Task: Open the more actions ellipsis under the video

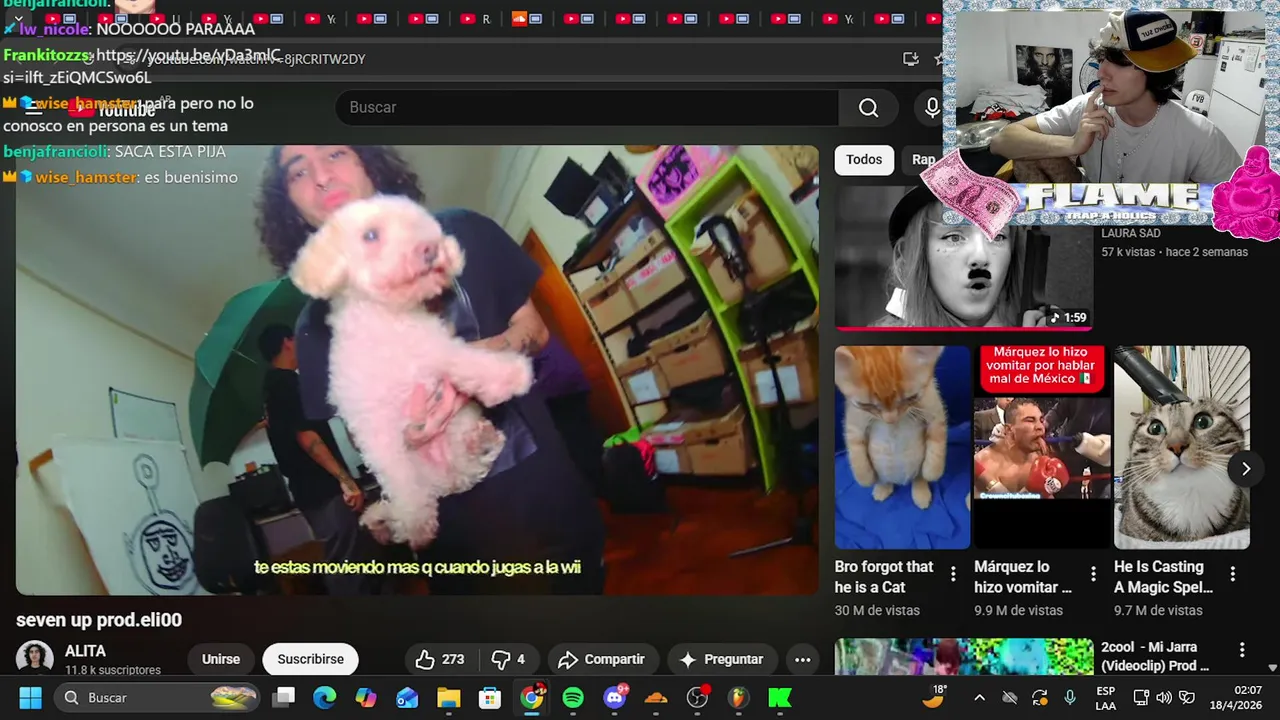Action: click(802, 659)
